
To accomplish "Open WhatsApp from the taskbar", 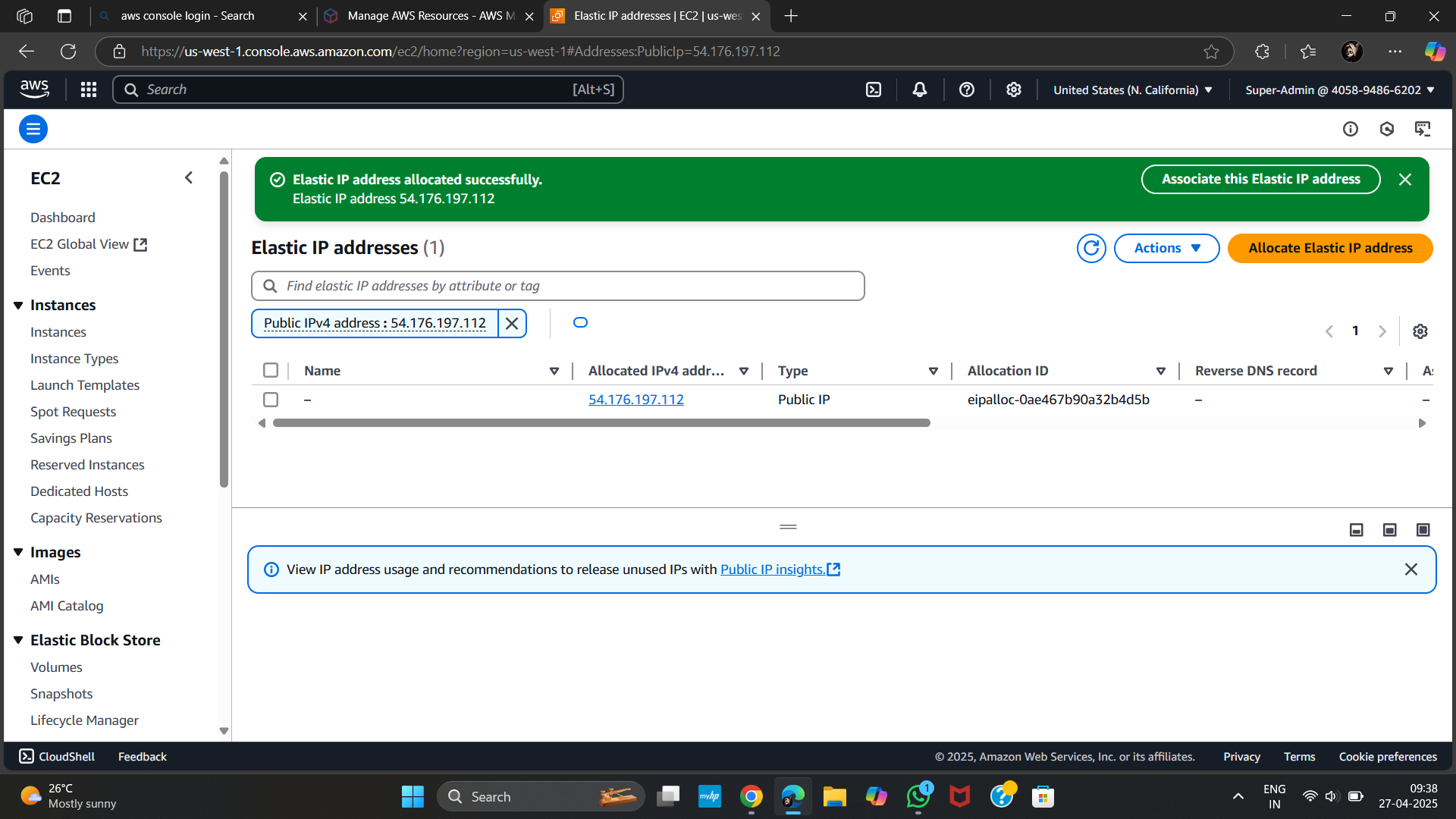I will click(918, 796).
